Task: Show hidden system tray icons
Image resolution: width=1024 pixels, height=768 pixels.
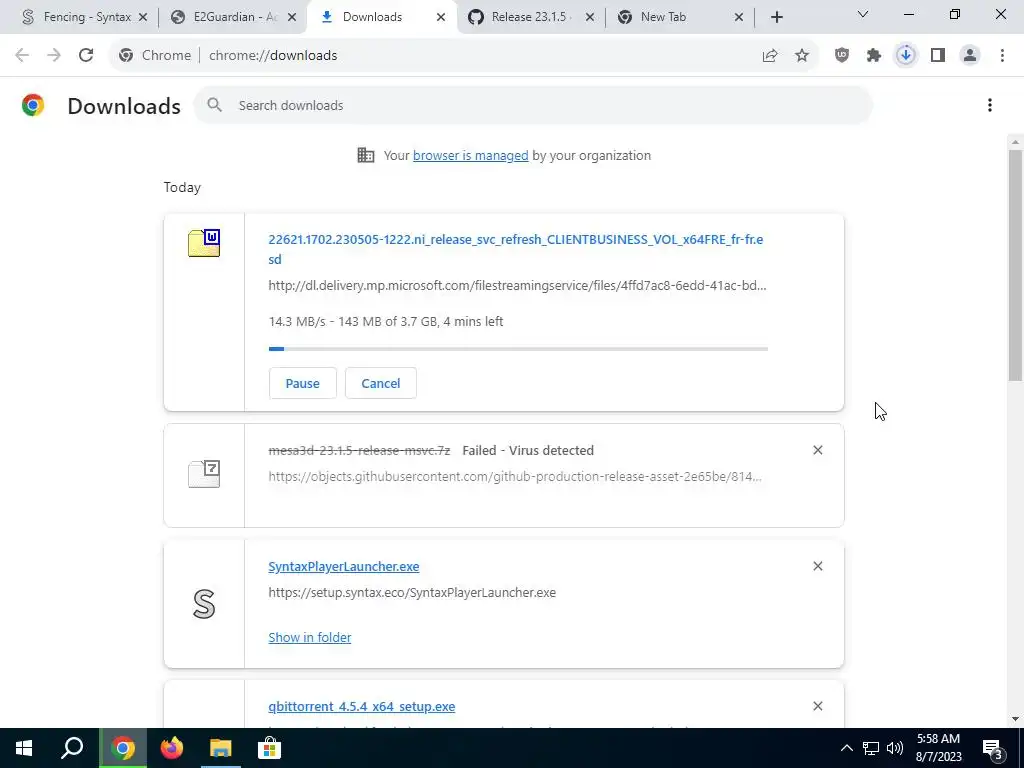Action: pos(846,748)
